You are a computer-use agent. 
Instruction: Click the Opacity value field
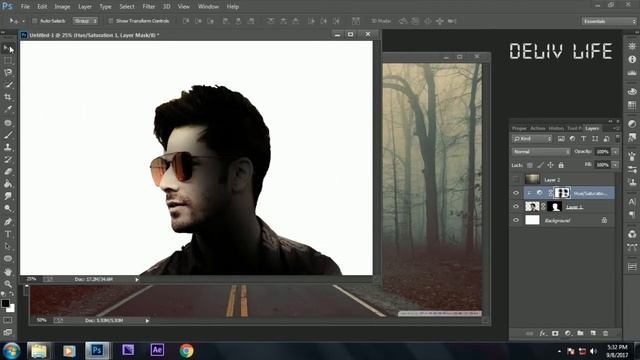[602, 151]
